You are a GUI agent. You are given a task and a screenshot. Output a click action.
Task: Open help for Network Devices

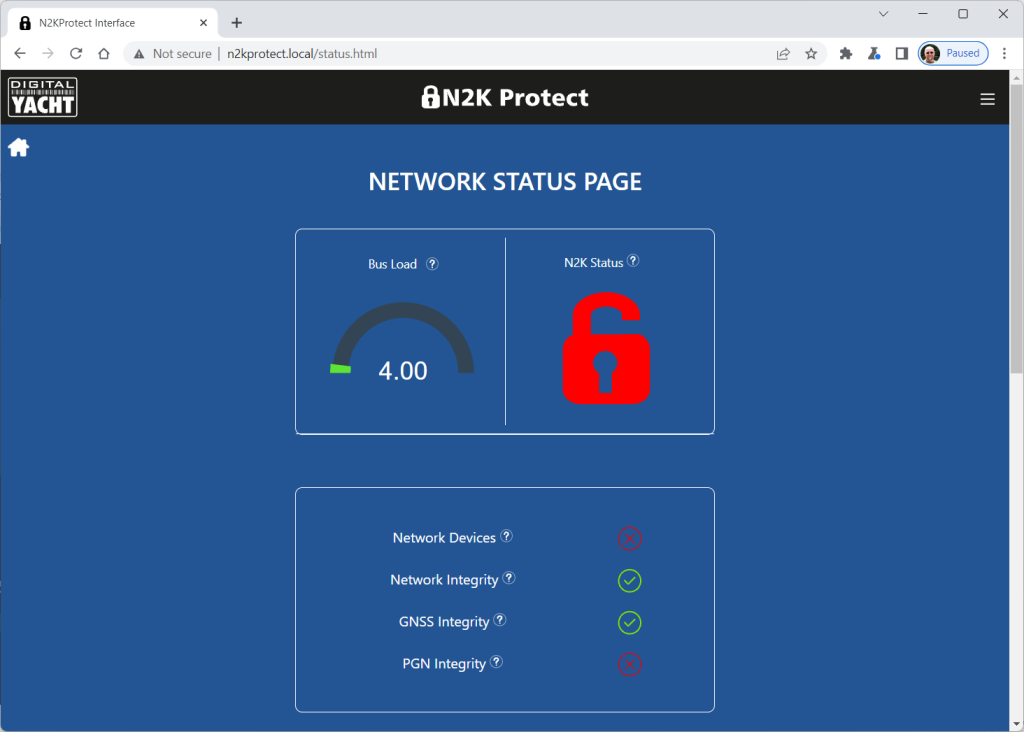tap(507, 536)
